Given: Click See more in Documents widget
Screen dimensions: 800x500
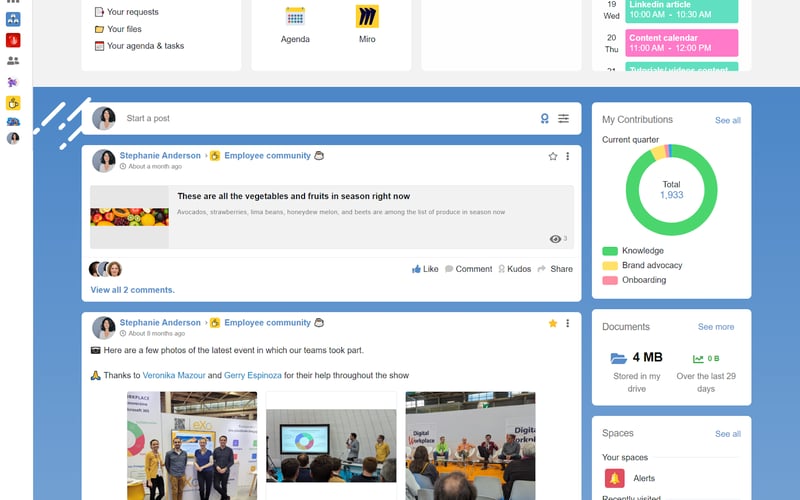Looking at the screenshot, I should pos(716,327).
